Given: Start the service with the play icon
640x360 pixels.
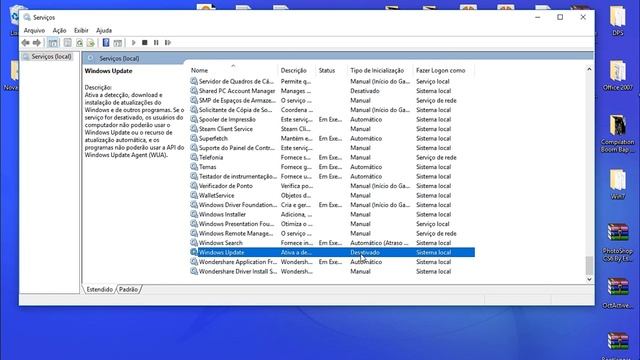Looking at the screenshot, I should pos(133,42).
